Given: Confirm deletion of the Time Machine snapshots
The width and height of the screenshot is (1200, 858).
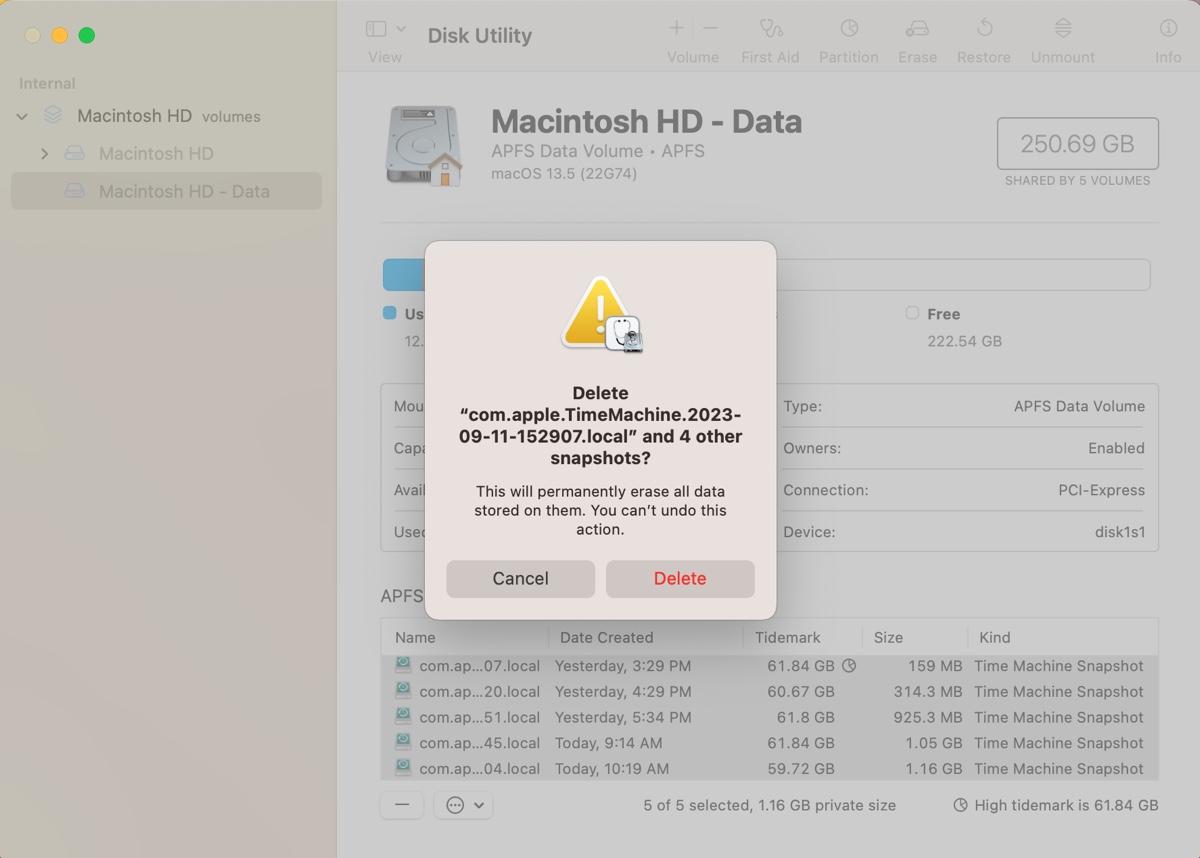Looking at the screenshot, I should click(680, 578).
